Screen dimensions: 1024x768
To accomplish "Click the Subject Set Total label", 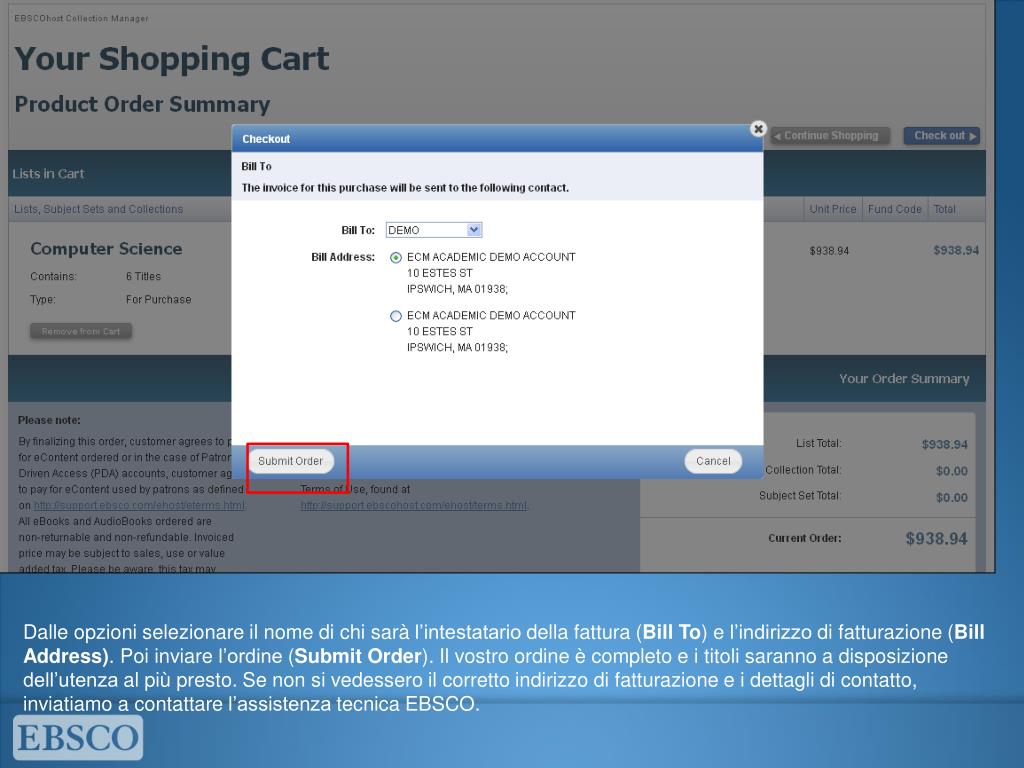I will pos(800,496).
